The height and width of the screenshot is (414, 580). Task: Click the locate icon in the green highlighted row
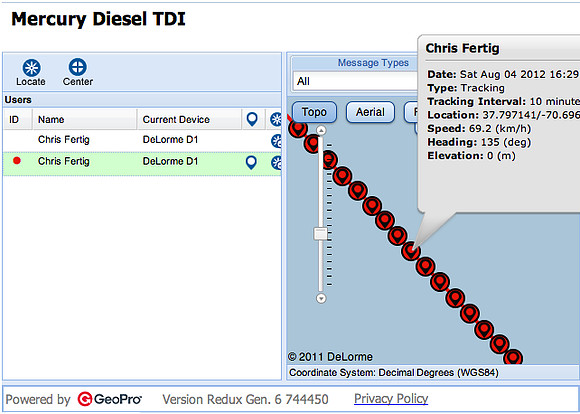click(x=276, y=163)
